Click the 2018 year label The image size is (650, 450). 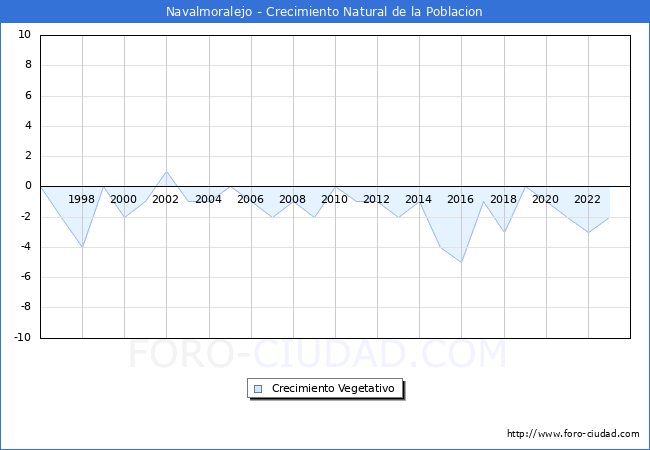tap(503, 199)
